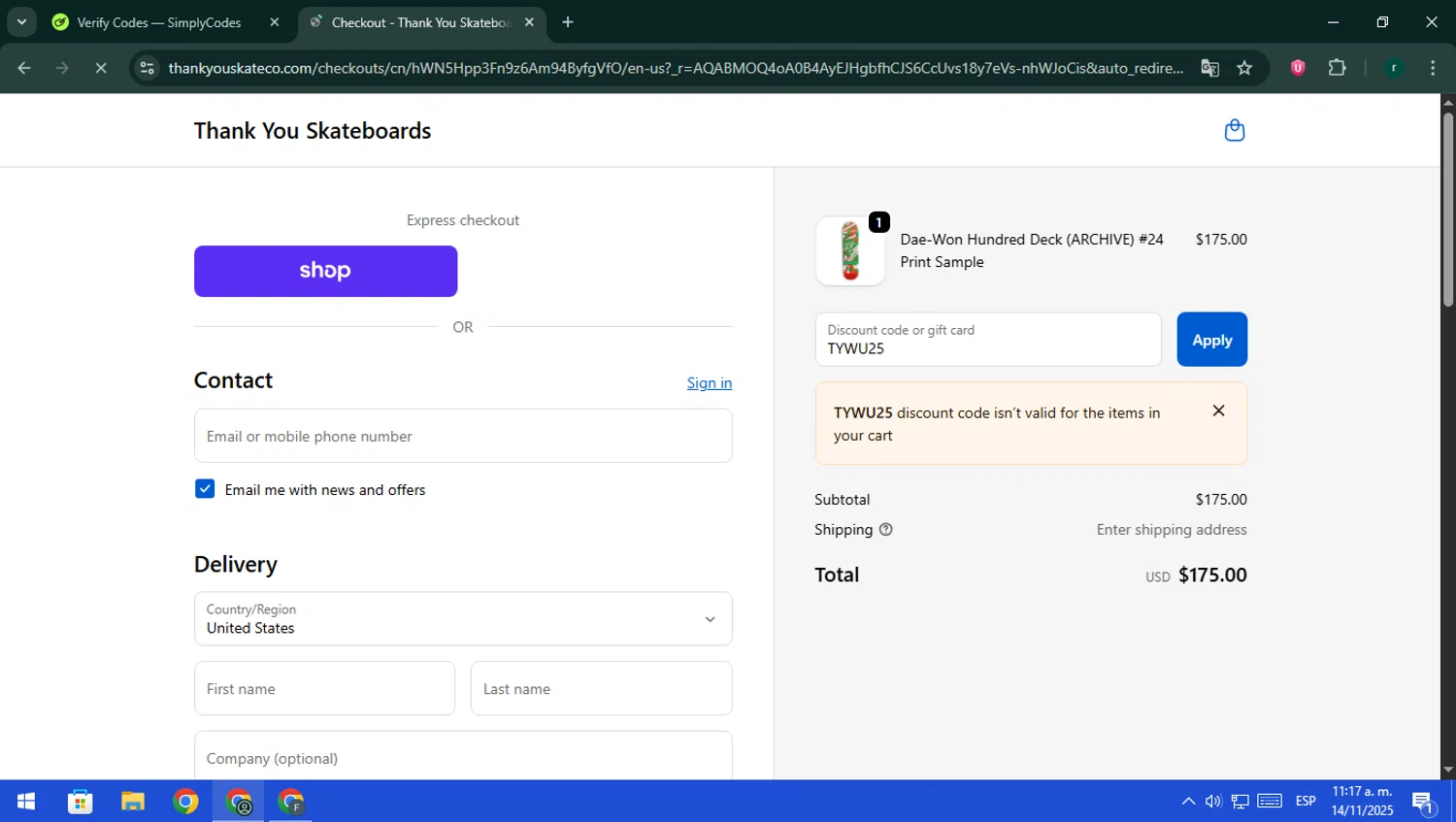Image resolution: width=1456 pixels, height=822 pixels.
Task: Focus the Company (optional) field
Action: pos(463,756)
